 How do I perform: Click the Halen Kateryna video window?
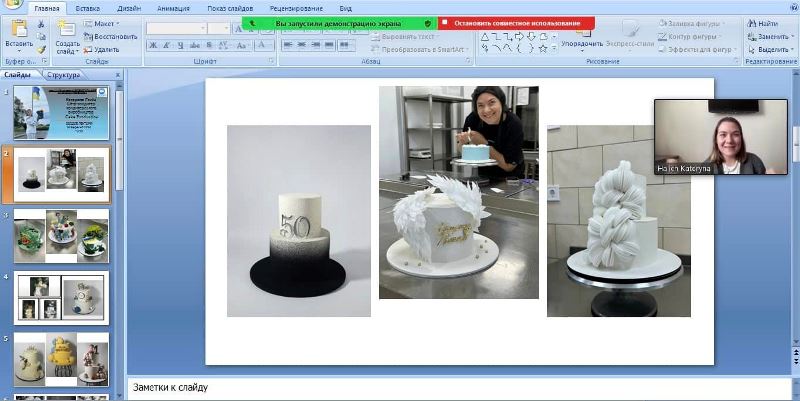tap(721, 137)
